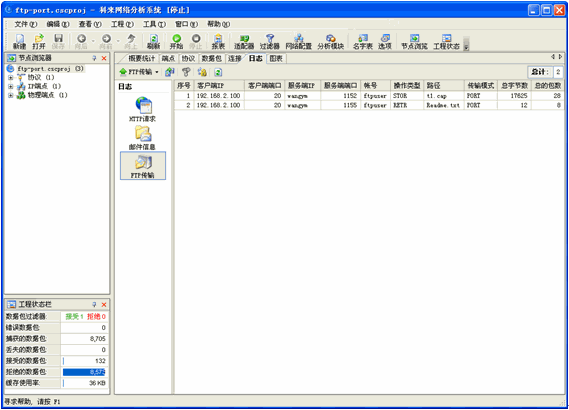Expand the 协议 (1) tree node
This screenshot has height=410, width=569.
click(11, 77)
